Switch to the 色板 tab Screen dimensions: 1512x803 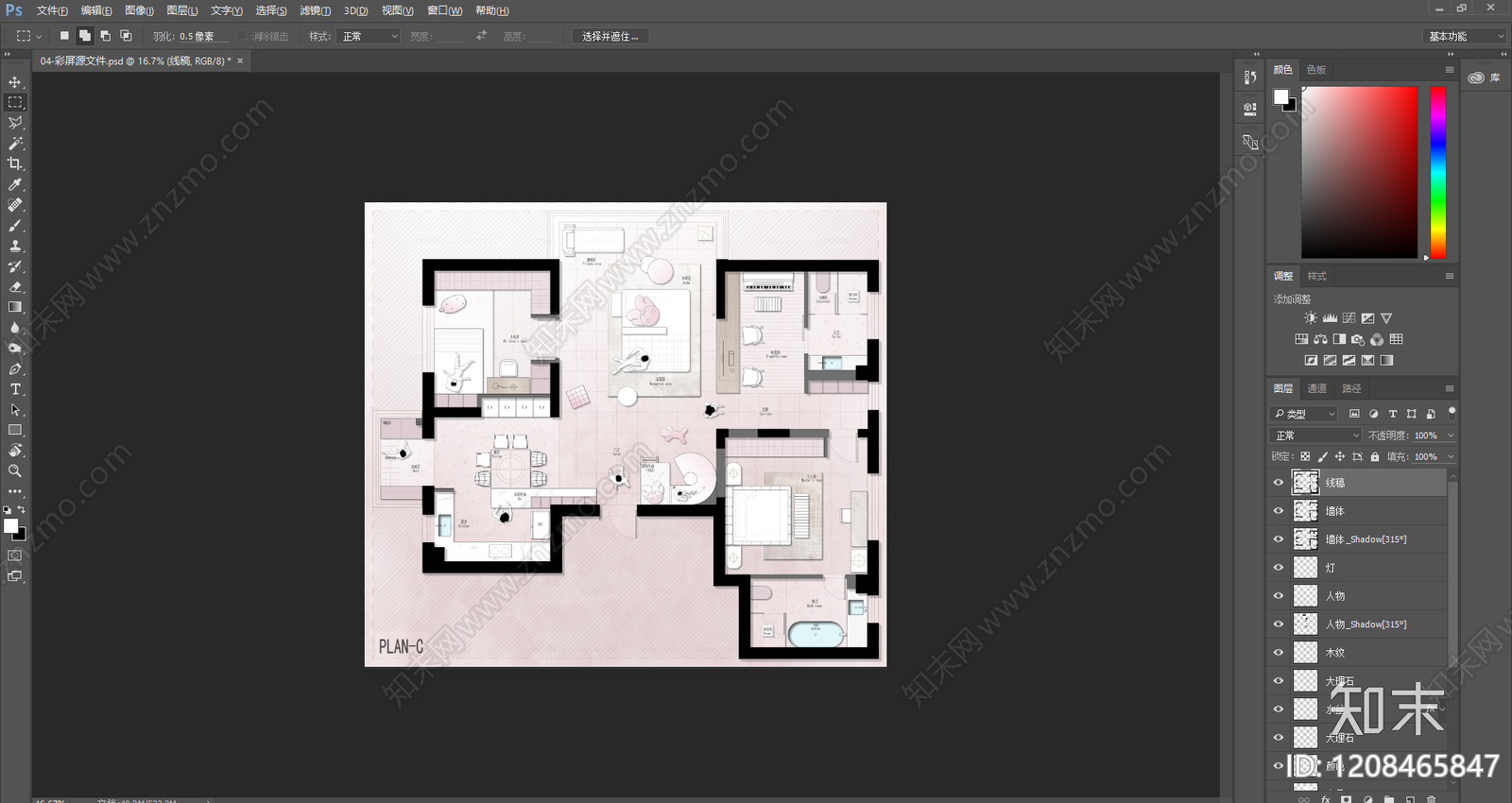(x=1316, y=70)
